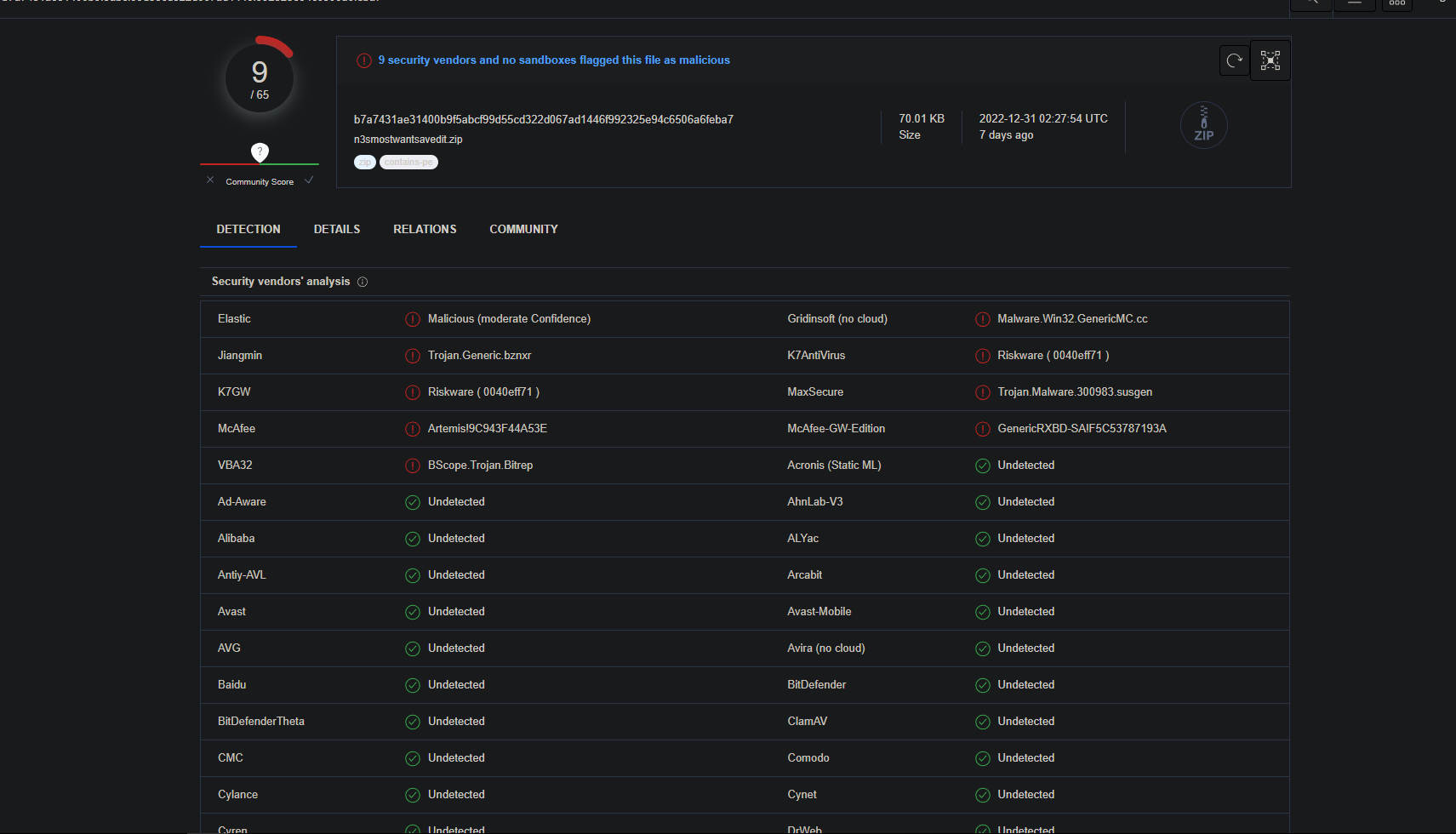1456x834 pixels.
Task: Click the green check icon for Cynet
Action: (x=983, y=795)
